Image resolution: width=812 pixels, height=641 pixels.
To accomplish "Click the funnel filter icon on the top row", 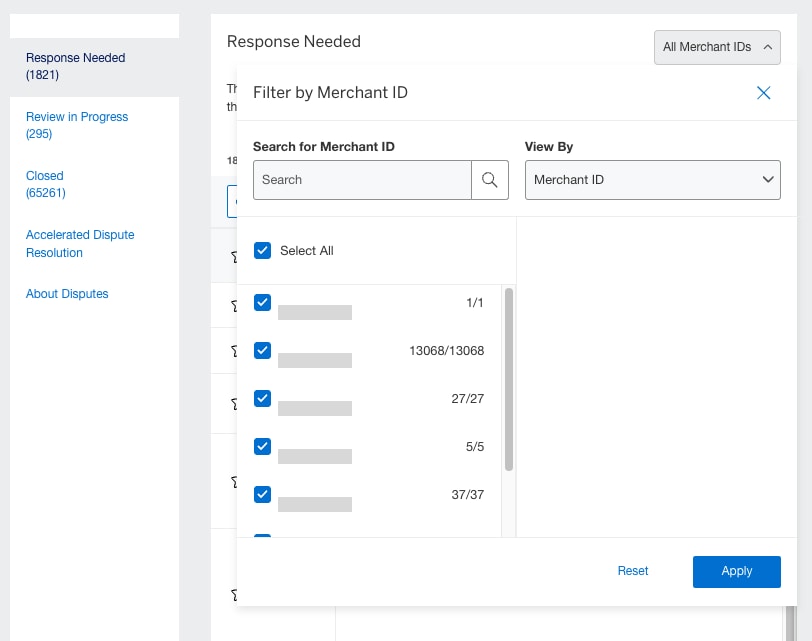I will tap(233, 256).
